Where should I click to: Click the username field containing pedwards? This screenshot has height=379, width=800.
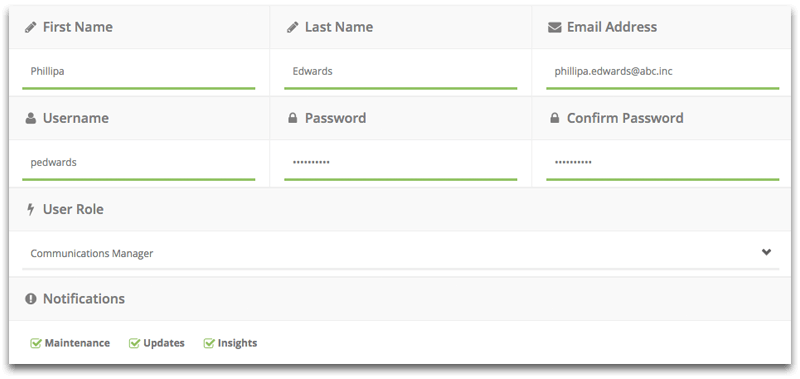(138, 163)
